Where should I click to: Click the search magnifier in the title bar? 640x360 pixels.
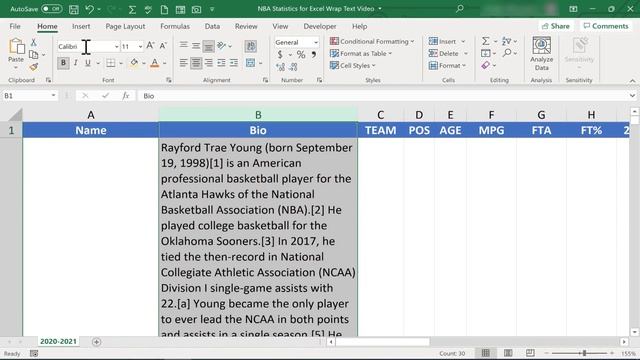[x=460, y=9]
